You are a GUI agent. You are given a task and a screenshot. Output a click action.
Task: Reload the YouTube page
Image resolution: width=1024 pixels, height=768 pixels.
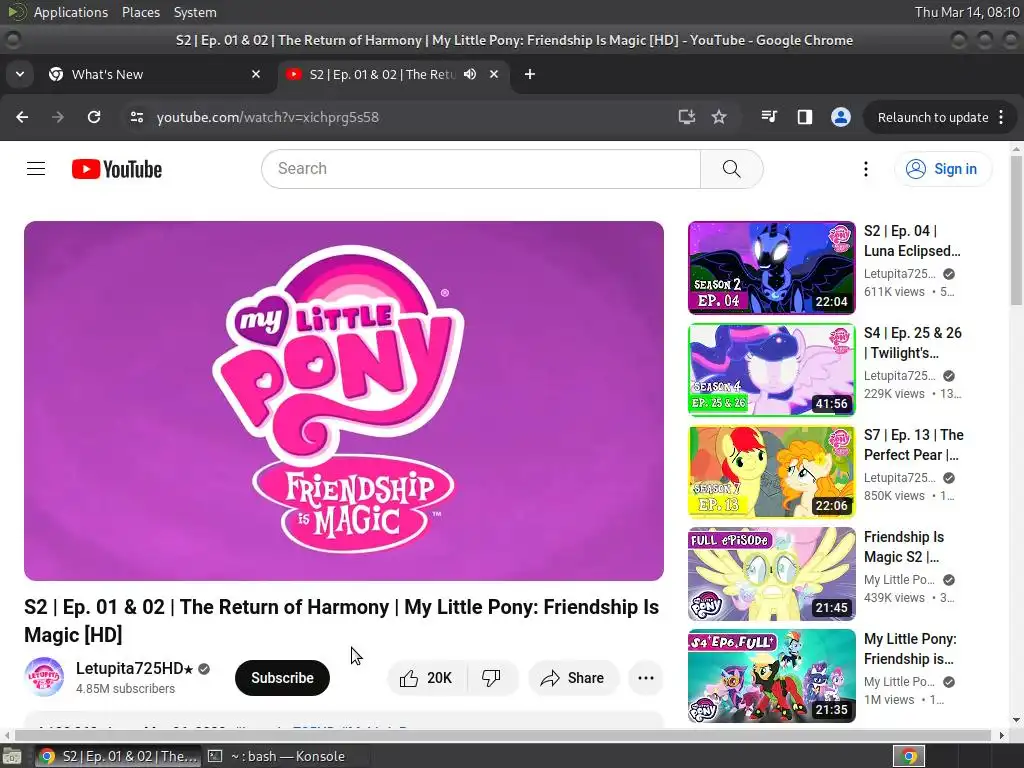[94, 117]
